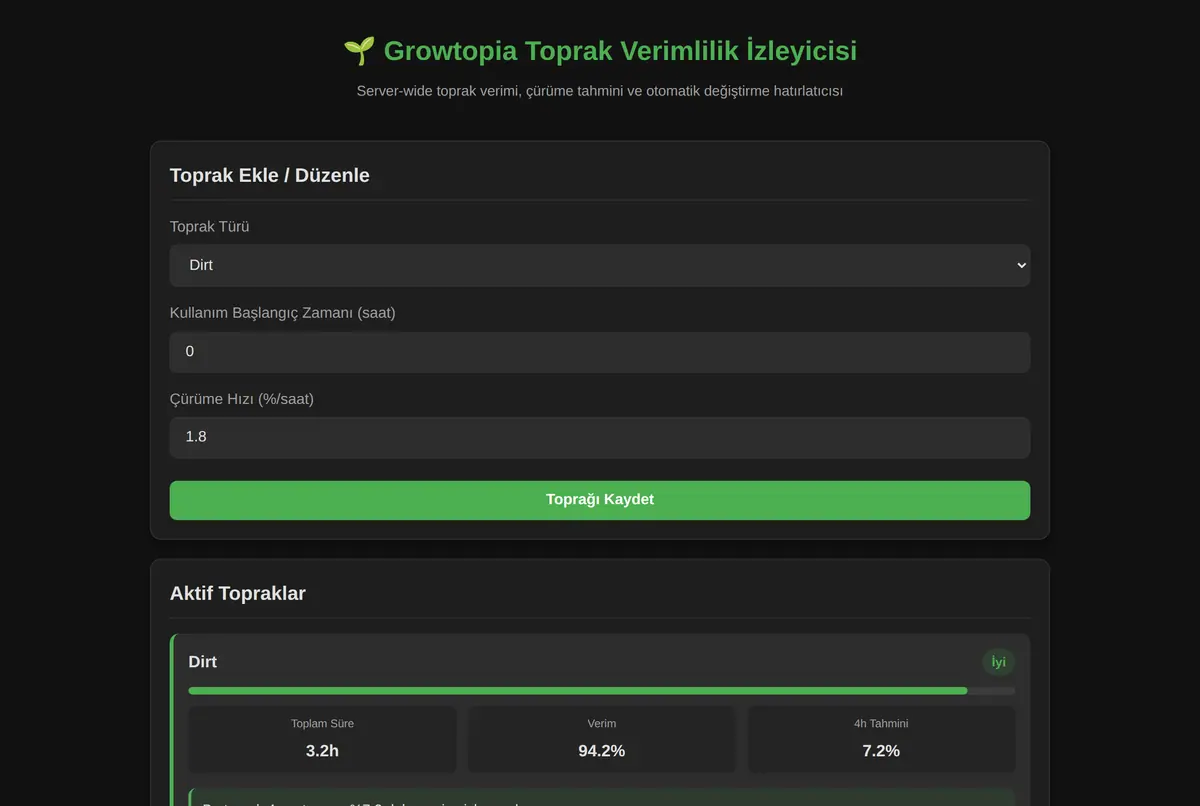Click the Toprak Türü label
1200x806 pixels.
click(210, 227)
